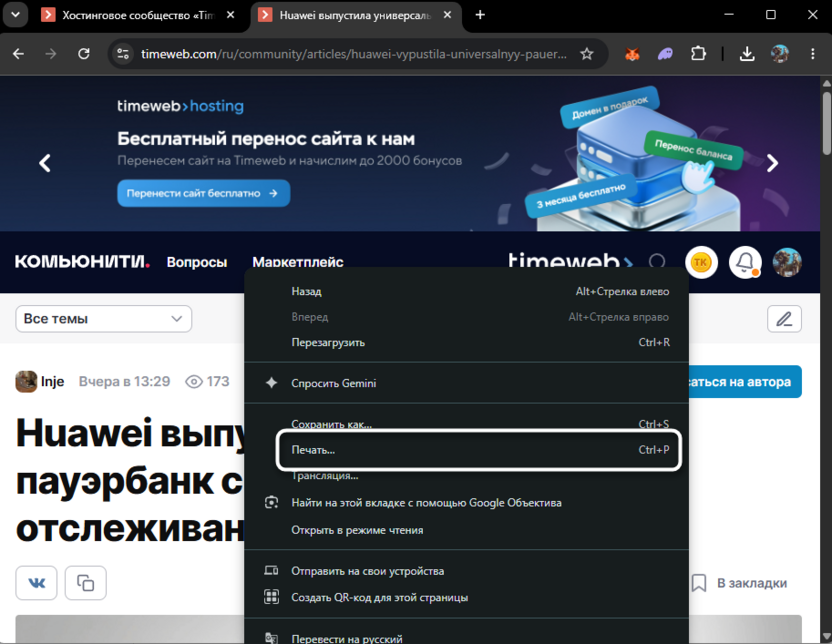Close the 'Huawei выпустила' tab
This screenshot has width=832, height=644.
(x=447, y=15)
